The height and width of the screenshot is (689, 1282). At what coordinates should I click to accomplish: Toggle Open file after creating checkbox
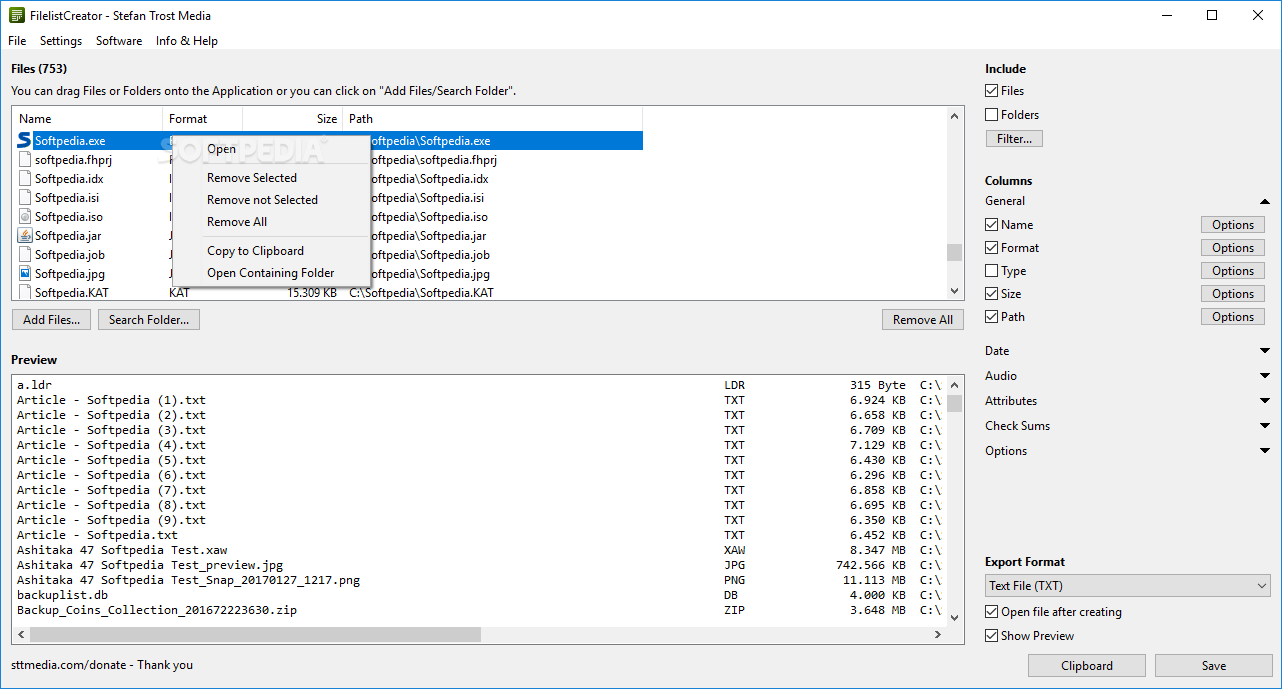click(x=992, y=612)
